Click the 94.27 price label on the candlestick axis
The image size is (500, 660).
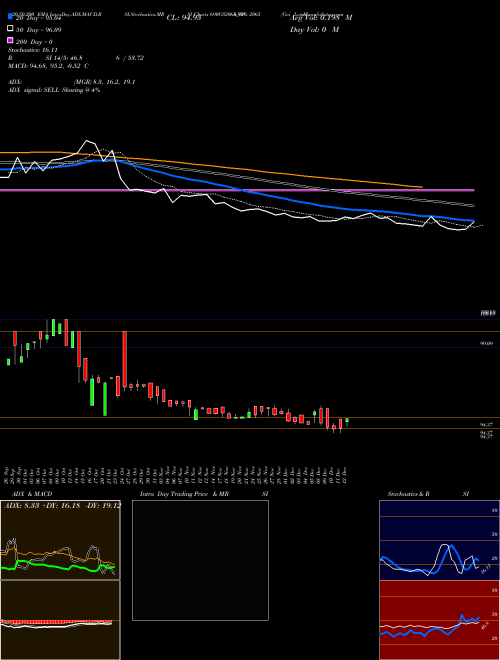[487, 425]
